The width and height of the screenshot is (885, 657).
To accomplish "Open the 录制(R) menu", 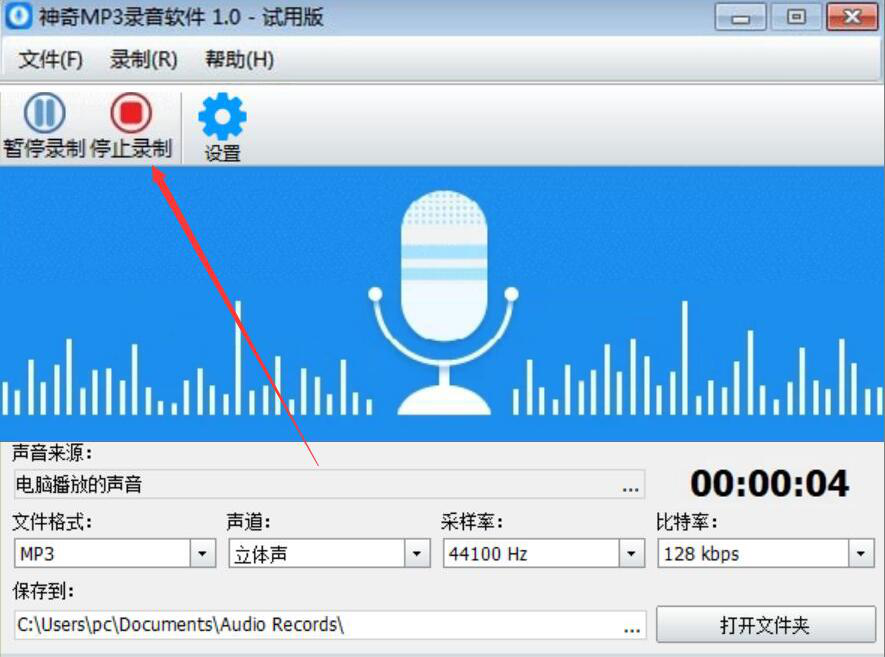I will (x=143, y=59).
